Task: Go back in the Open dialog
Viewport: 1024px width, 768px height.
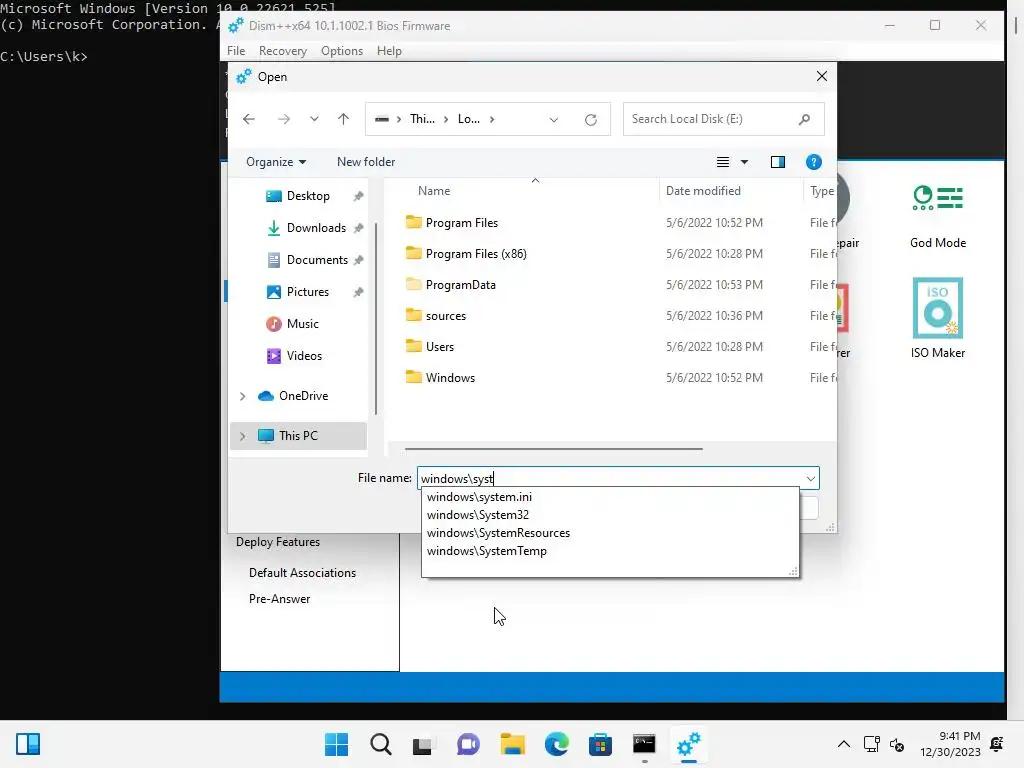Action: 249,119
